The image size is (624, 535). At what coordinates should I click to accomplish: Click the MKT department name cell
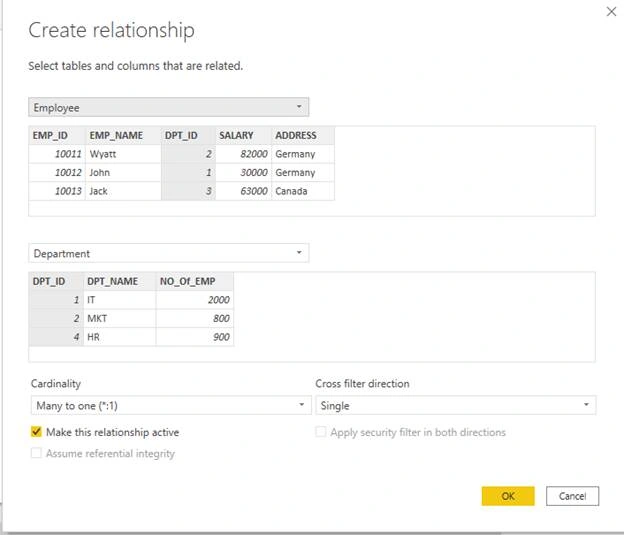[x=119, y=318]
